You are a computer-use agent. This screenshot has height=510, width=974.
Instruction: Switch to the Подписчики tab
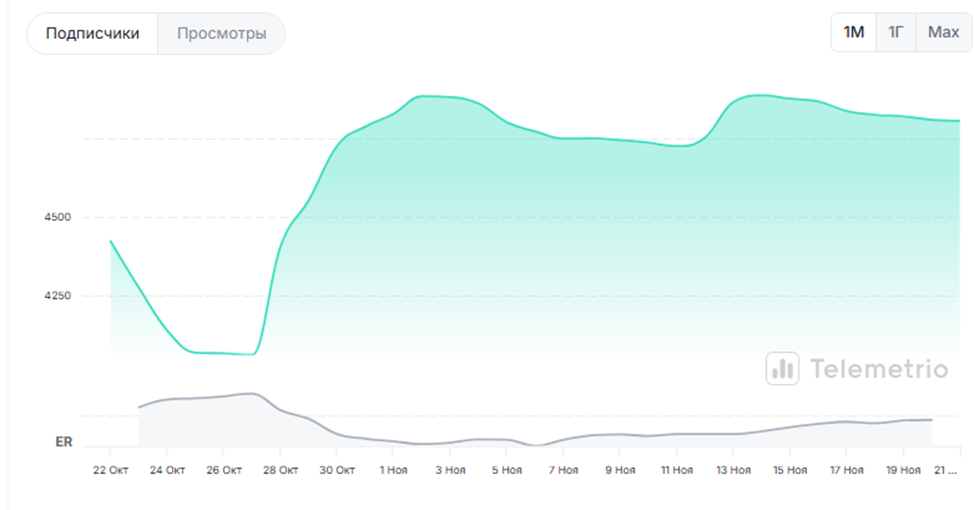click(x=92, y=34)
